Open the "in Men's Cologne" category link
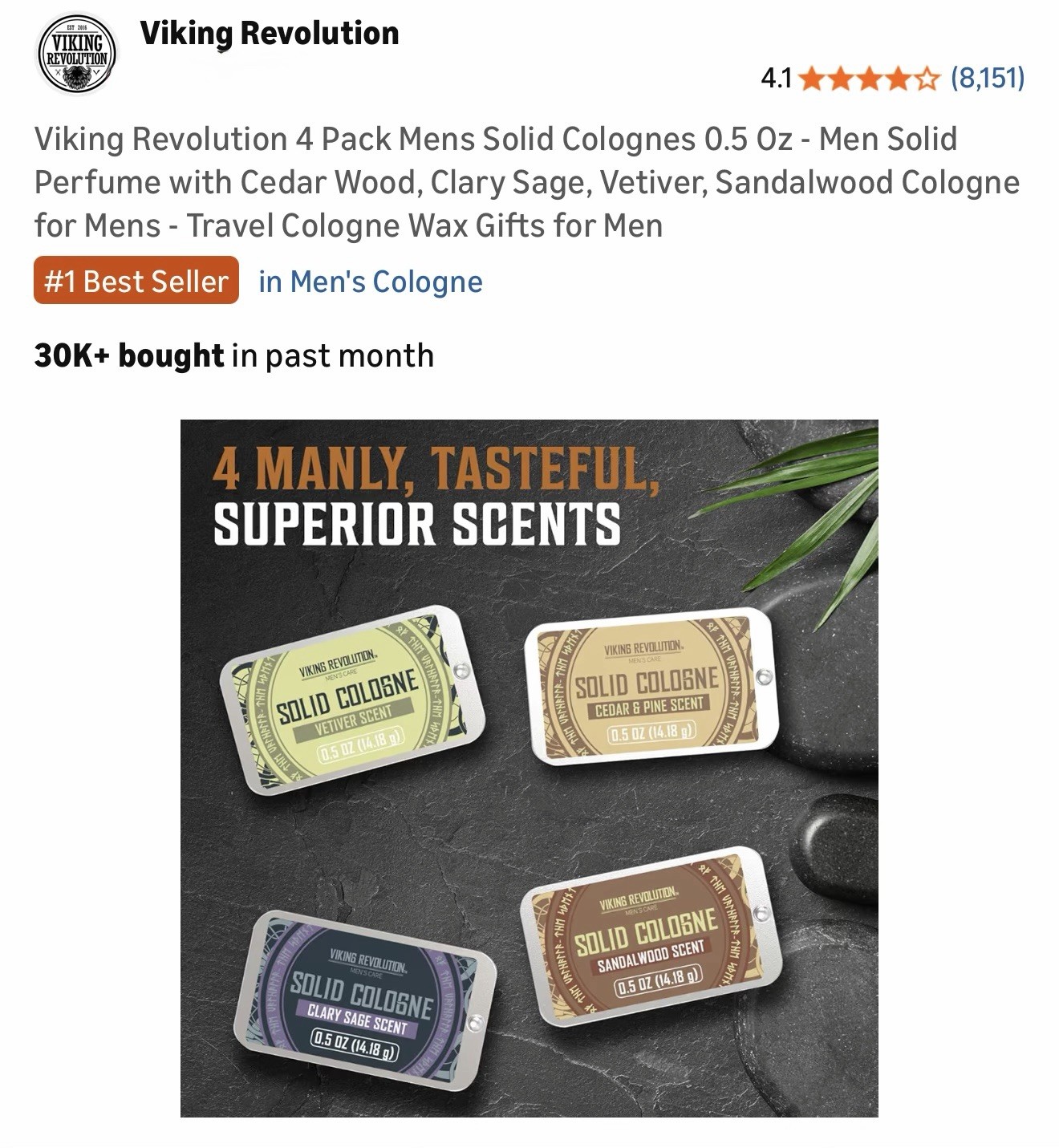Screen dimensions: 1059x1148 point(371,282)
